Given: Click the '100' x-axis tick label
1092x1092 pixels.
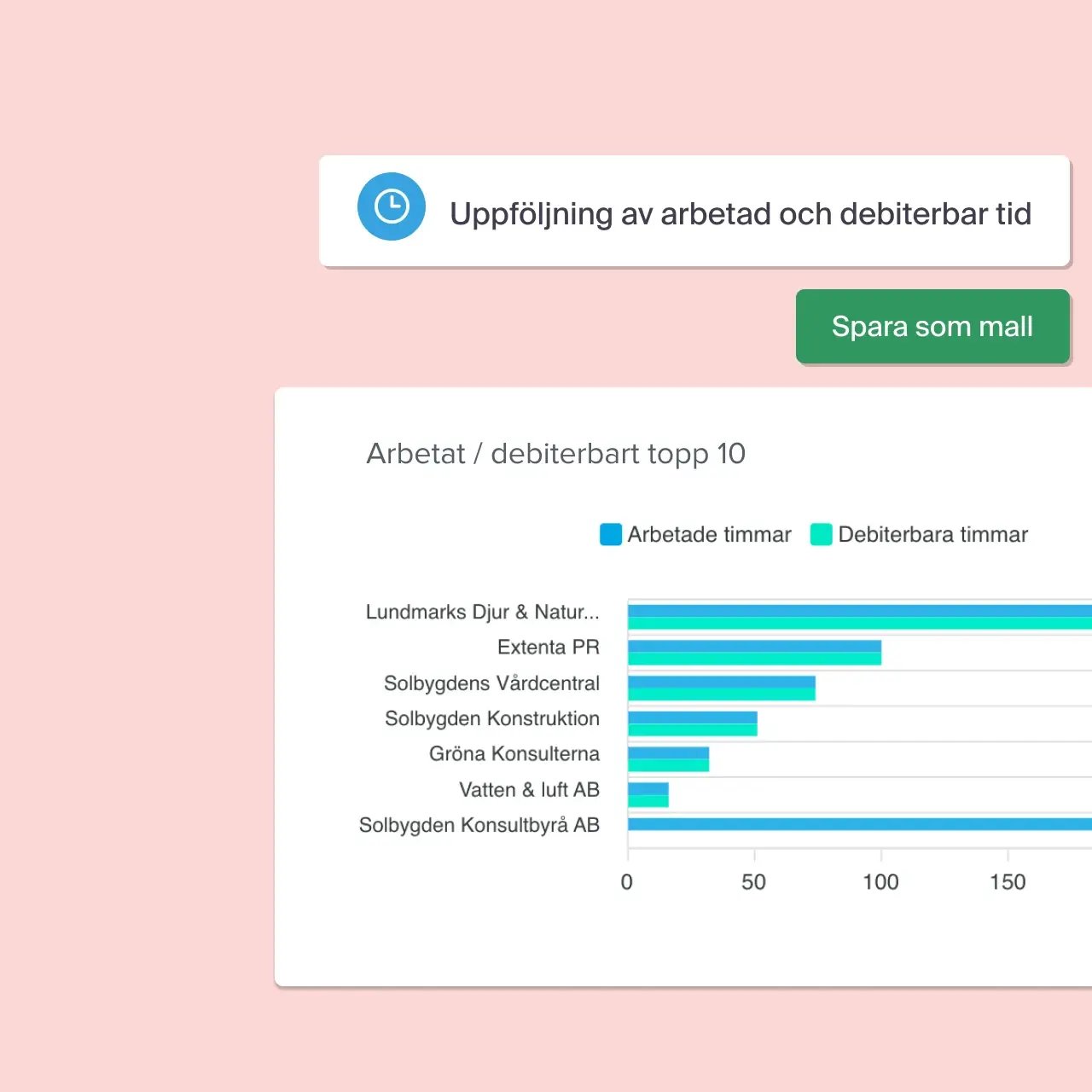Looking at the screenshot, I should [x=880, y=882].
